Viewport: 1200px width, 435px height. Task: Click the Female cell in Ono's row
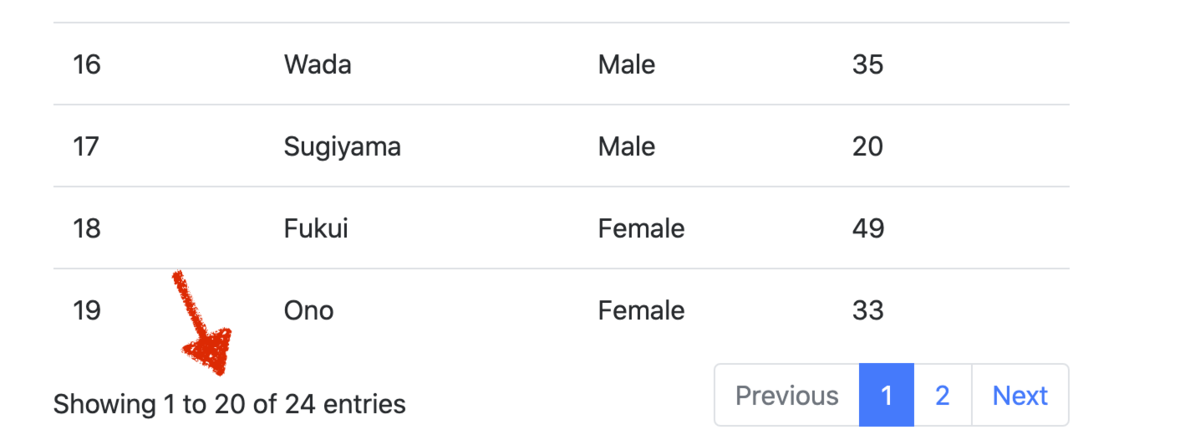[641, 311]
